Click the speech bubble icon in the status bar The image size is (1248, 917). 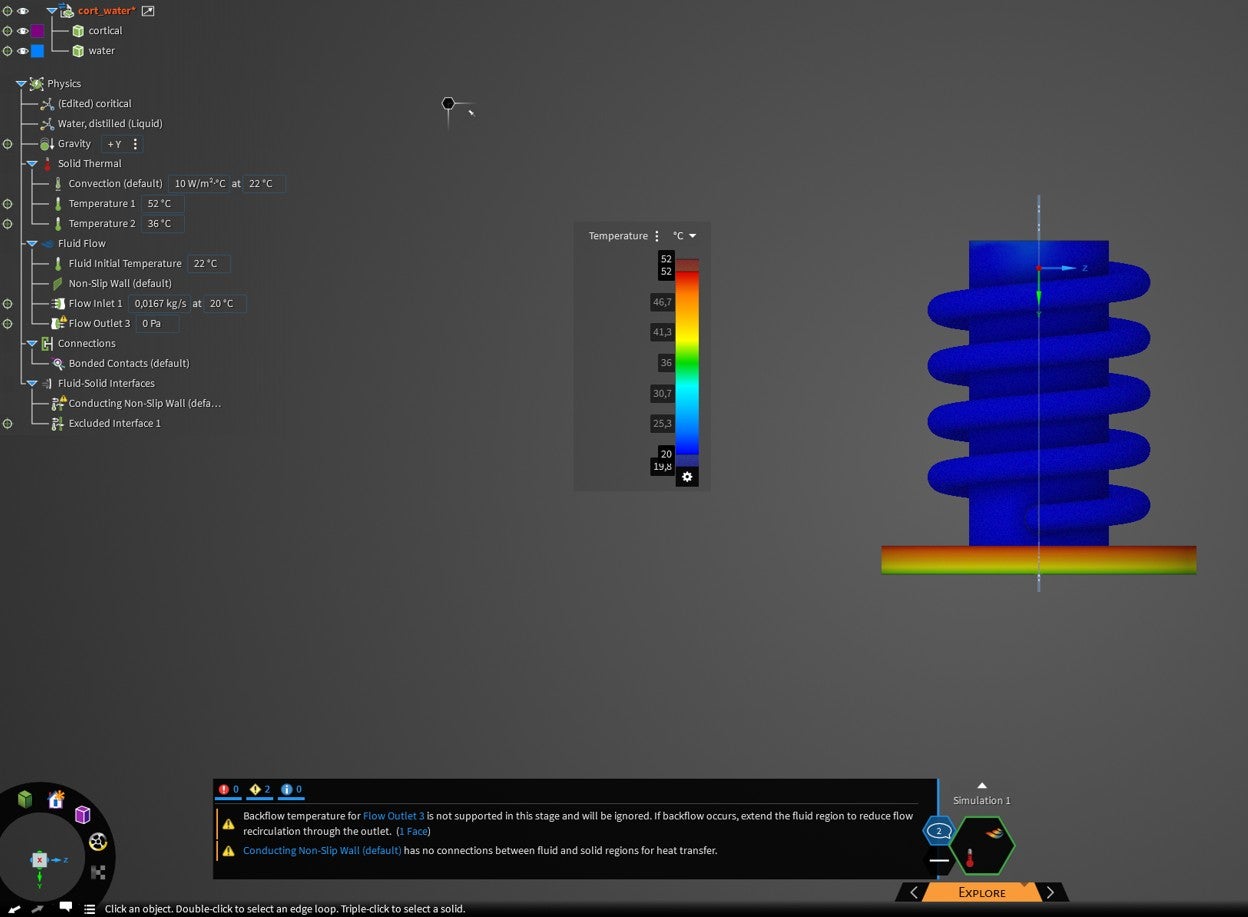tap(65, 908)
